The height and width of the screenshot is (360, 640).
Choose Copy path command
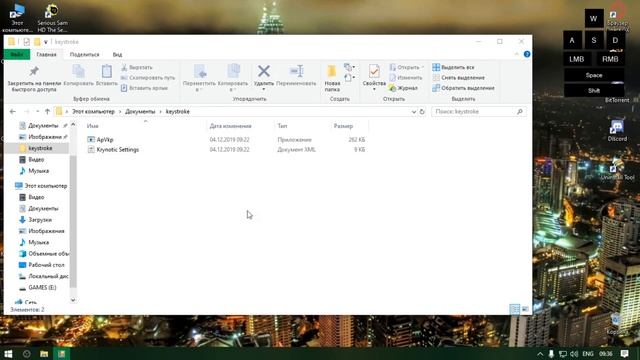point(148,78)
